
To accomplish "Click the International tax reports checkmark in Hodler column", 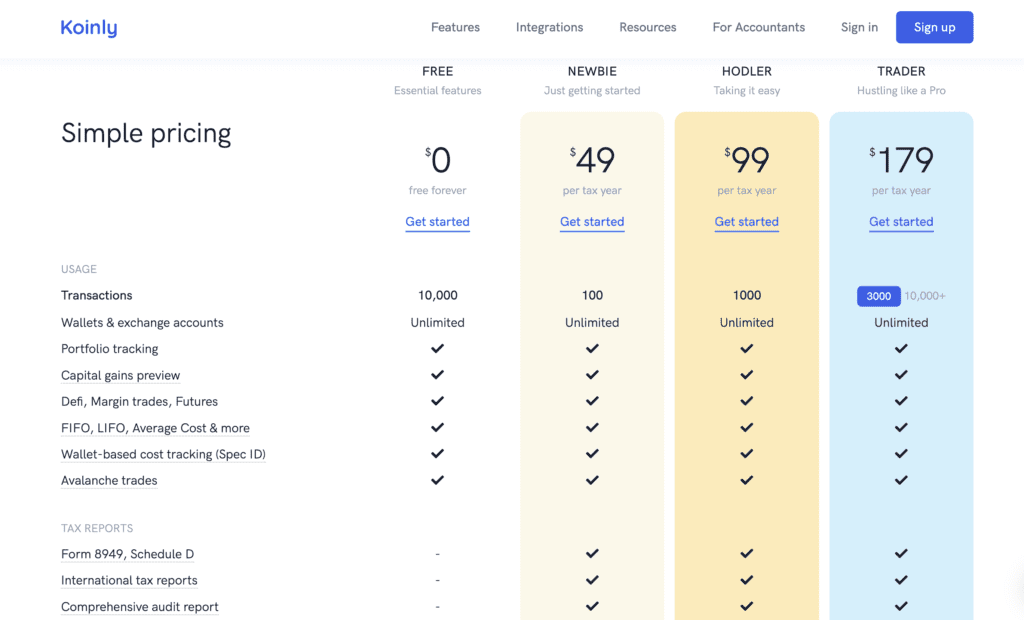I will [x=746, y=579].
